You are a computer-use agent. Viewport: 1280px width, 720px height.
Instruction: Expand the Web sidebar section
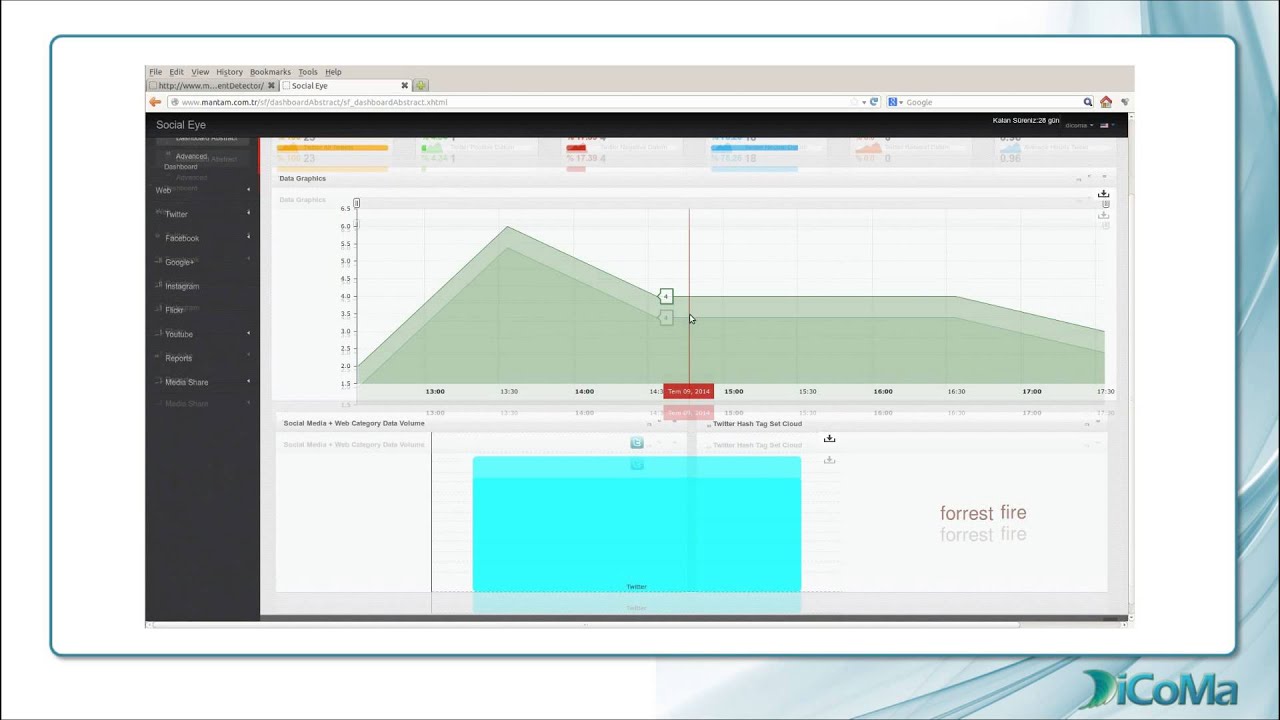[203, 190]
